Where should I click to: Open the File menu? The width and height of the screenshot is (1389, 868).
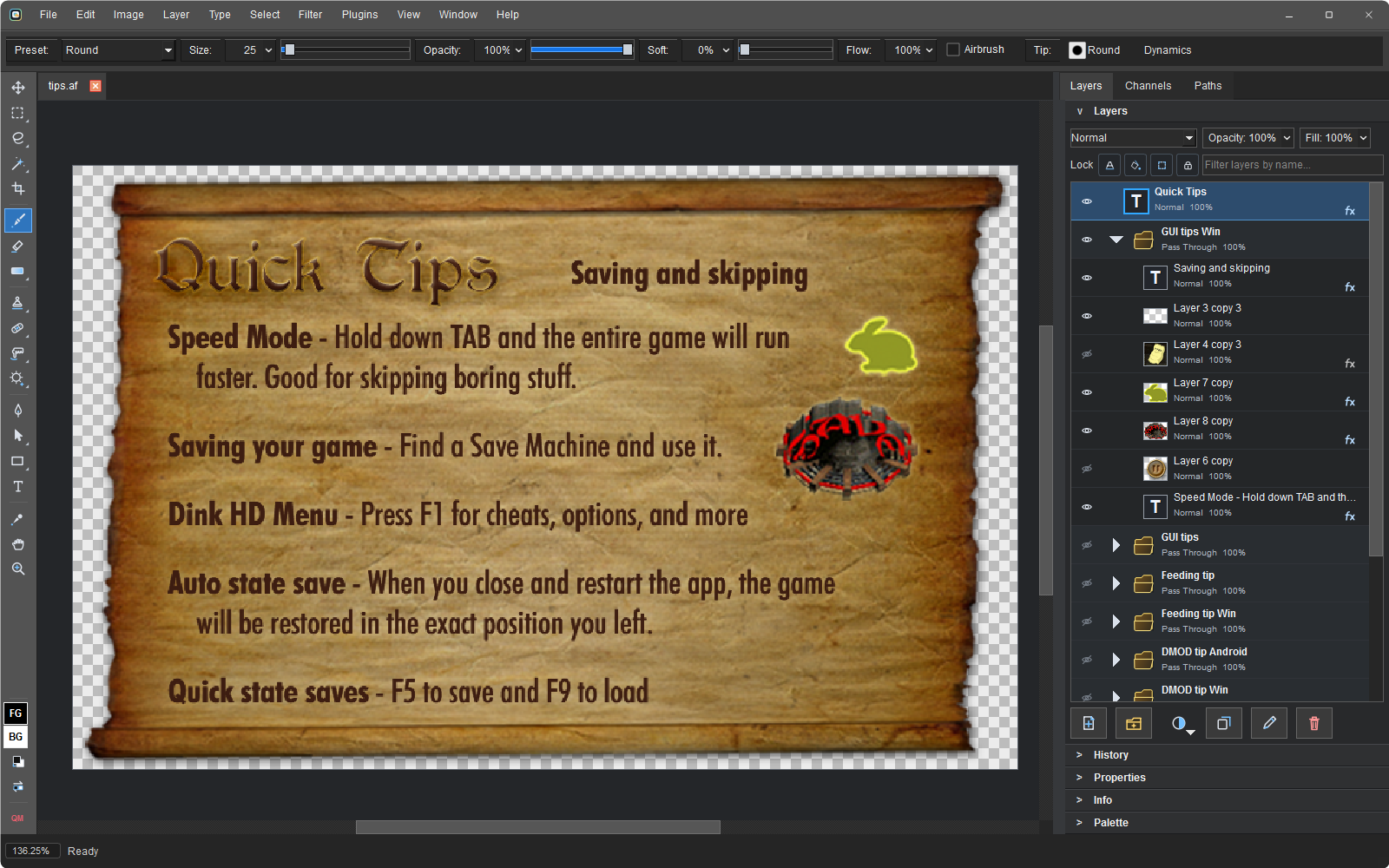[49, 15]
